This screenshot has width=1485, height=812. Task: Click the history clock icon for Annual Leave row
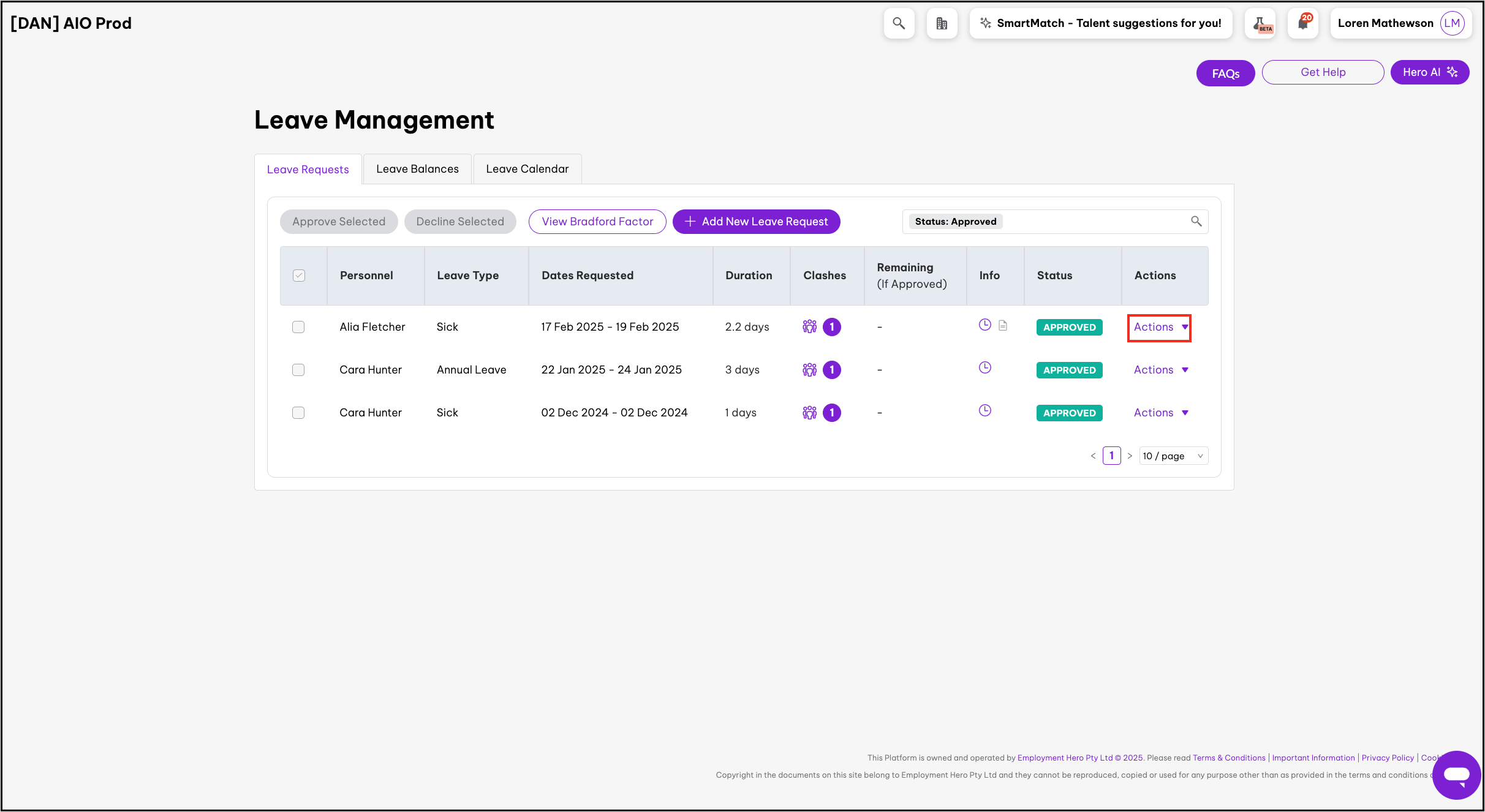coord(984,367)
